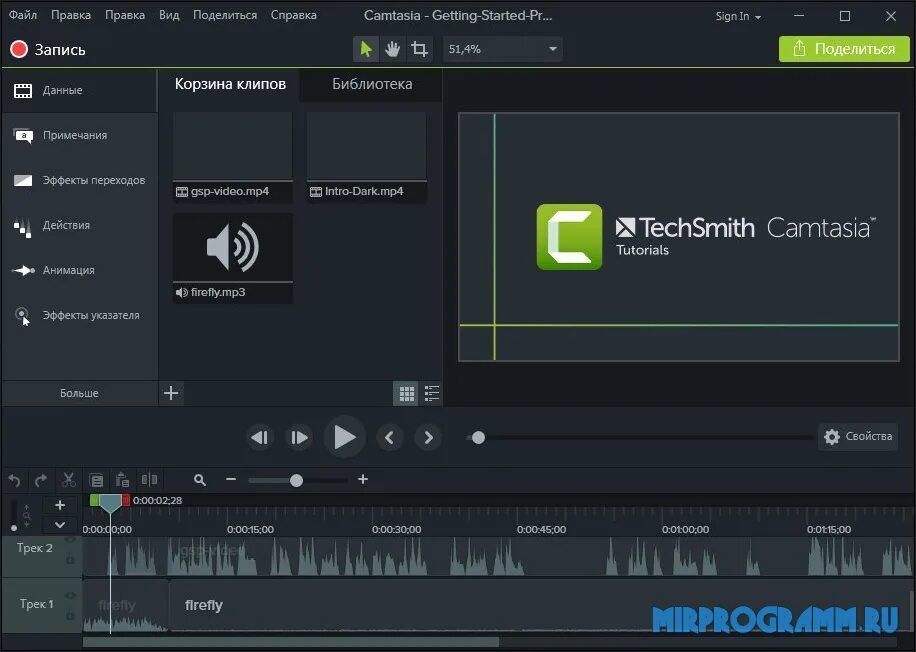Click the gear icon in Свойства button
Image resolution: width=916 pixels, height=652 pixels.
pyautogui.click(x=832, y=436)
